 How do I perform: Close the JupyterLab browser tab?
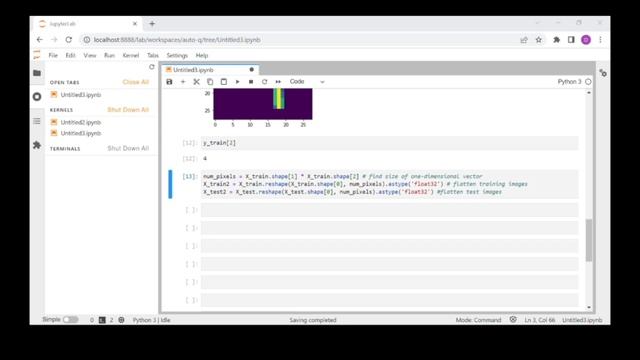tap(135, 24)
